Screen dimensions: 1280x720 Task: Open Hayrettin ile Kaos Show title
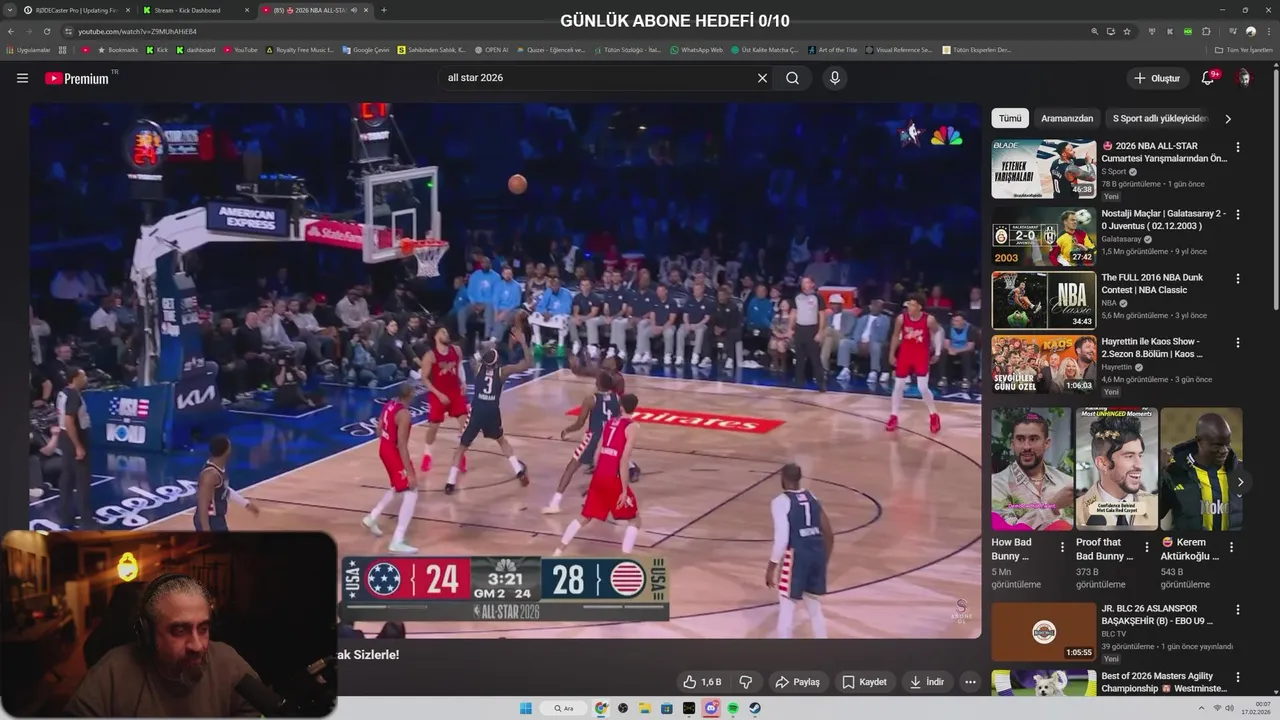[1152, 348]
